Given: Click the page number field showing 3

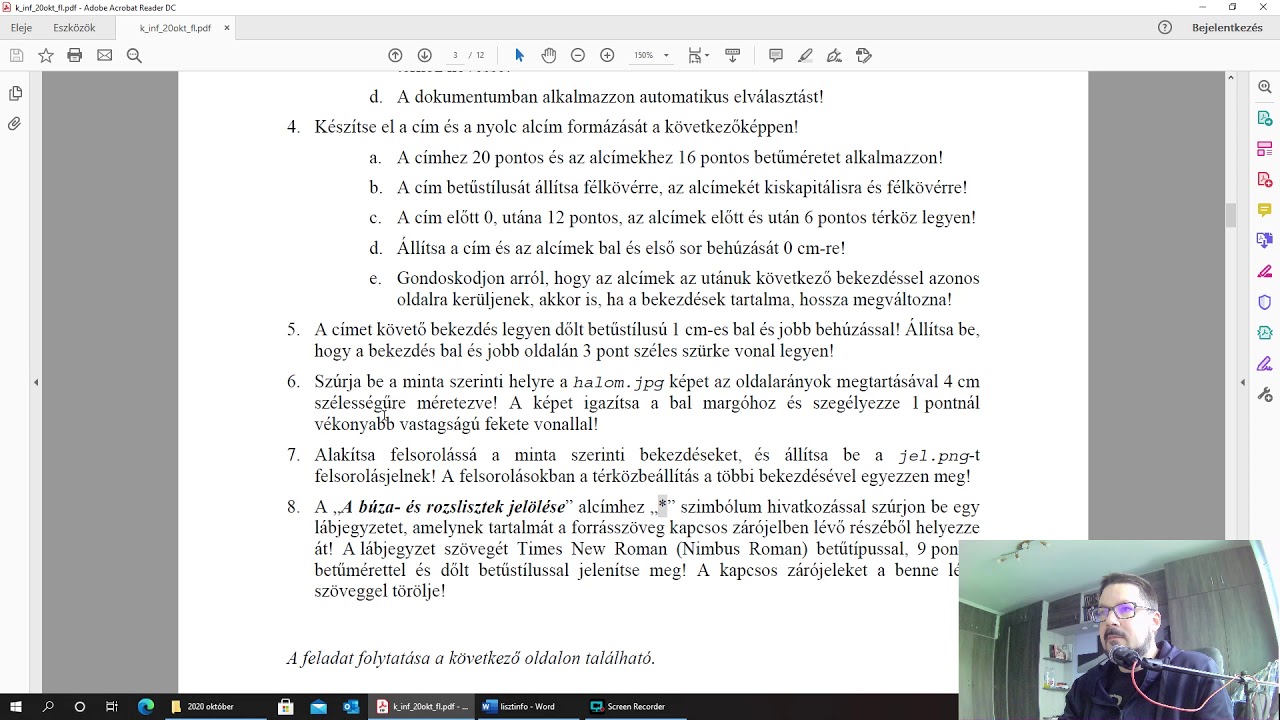Looking at the screenshot, I should point(455,56).
